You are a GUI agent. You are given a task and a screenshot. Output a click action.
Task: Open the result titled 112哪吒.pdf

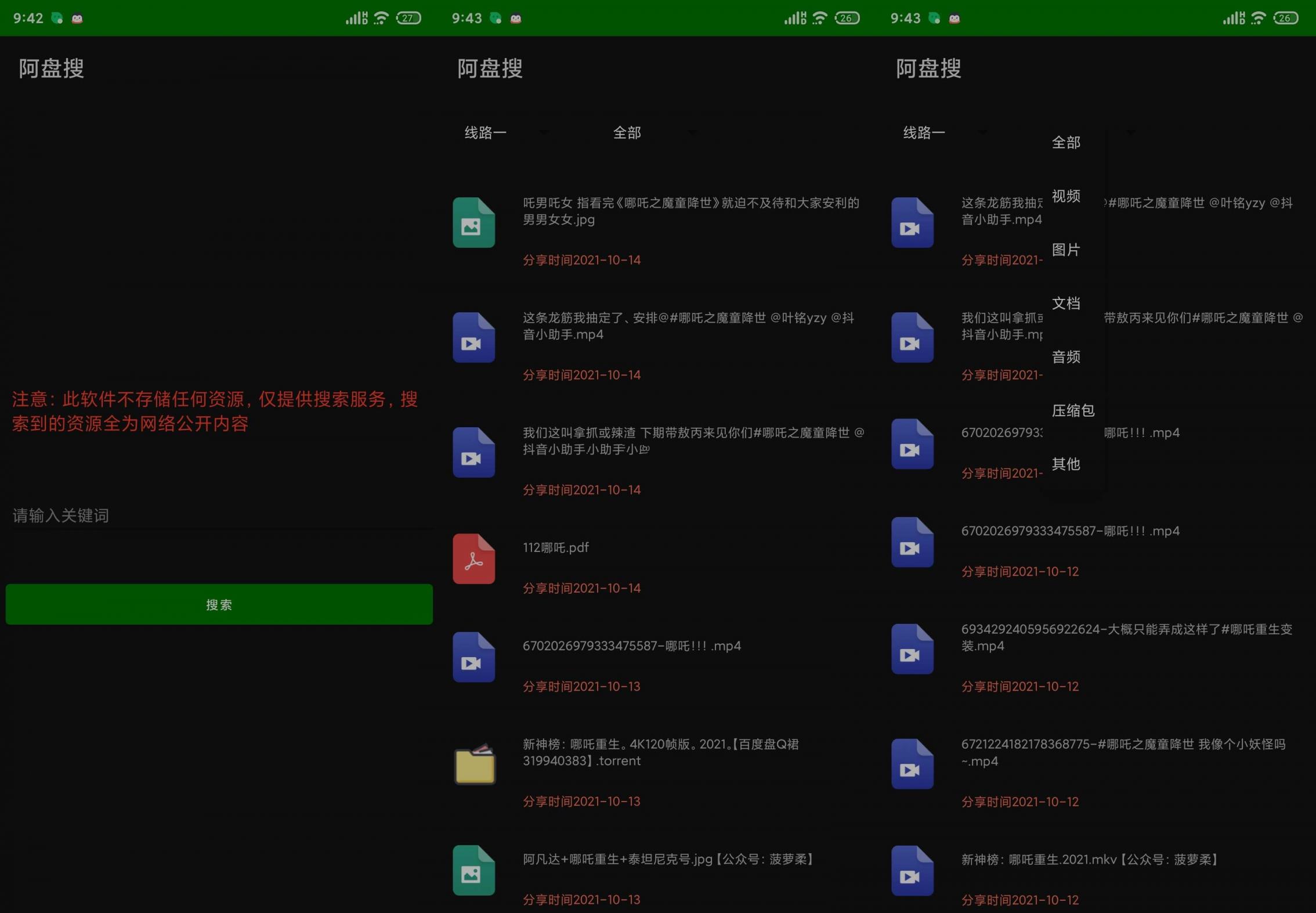(x=555, y=547)
